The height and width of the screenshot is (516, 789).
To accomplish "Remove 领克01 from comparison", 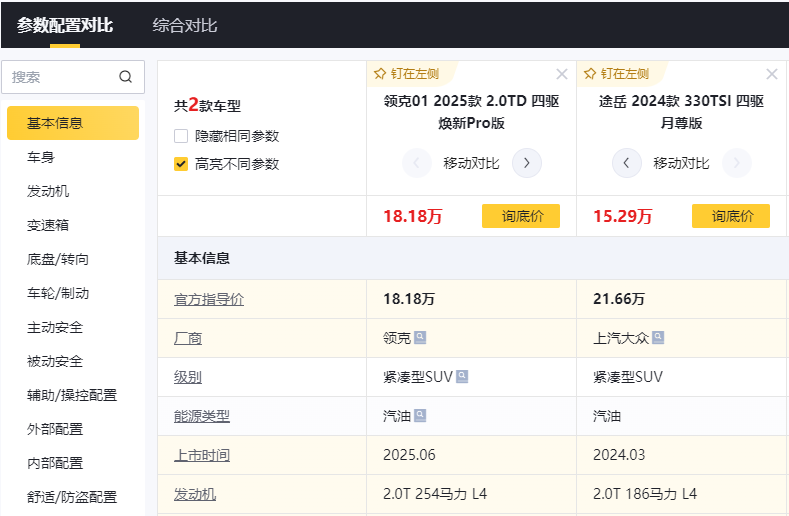I will pyautogui.click(x=562, y=75).
